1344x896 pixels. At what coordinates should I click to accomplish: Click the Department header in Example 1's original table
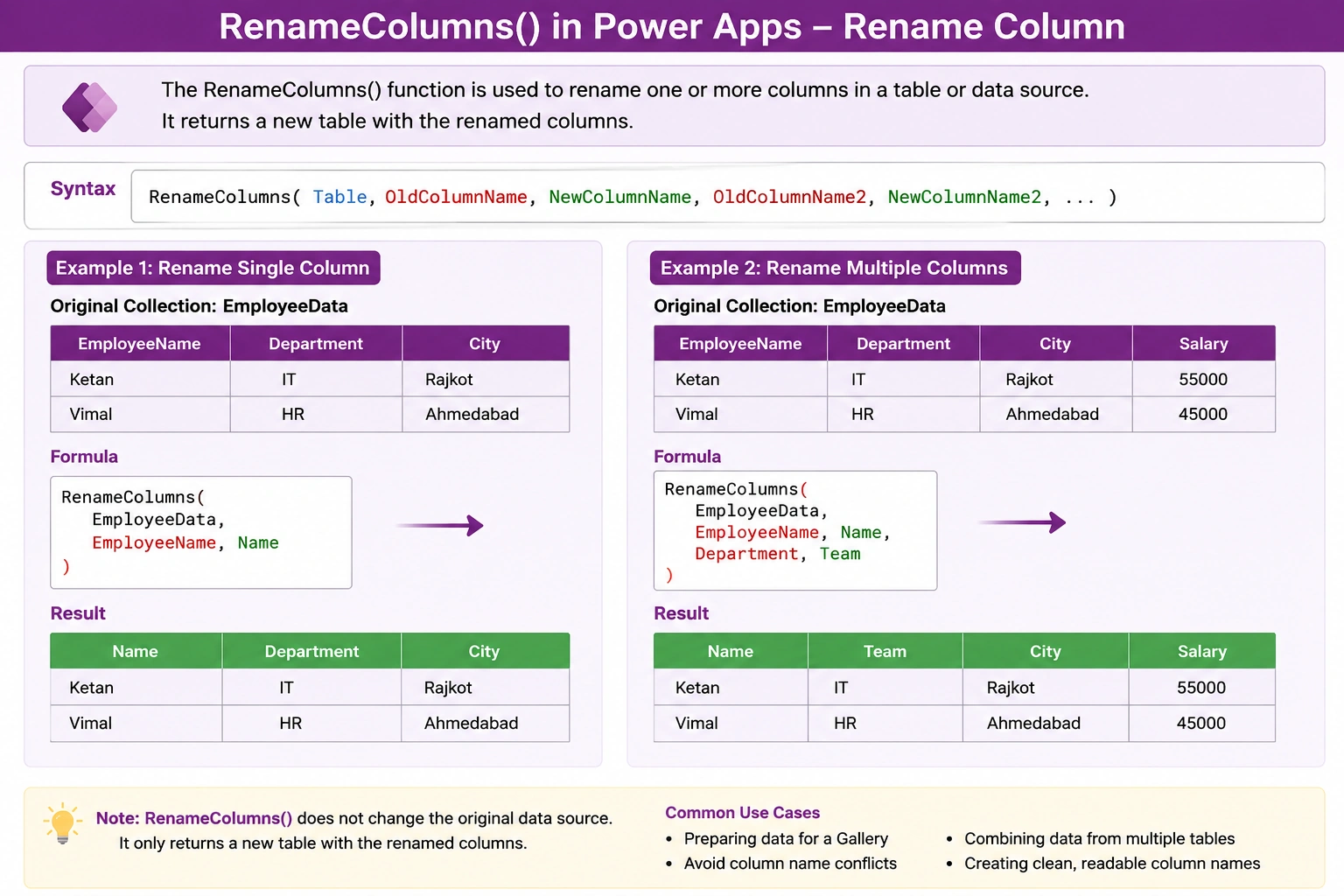click(x=316, y=344)
